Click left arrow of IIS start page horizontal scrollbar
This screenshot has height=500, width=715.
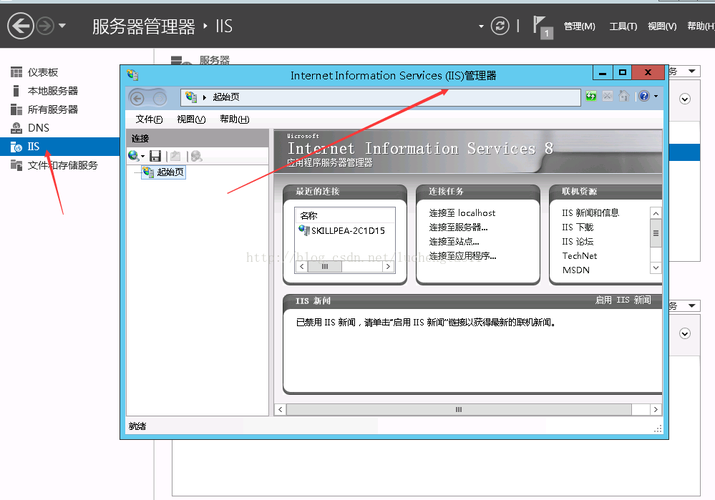point(280,409)
